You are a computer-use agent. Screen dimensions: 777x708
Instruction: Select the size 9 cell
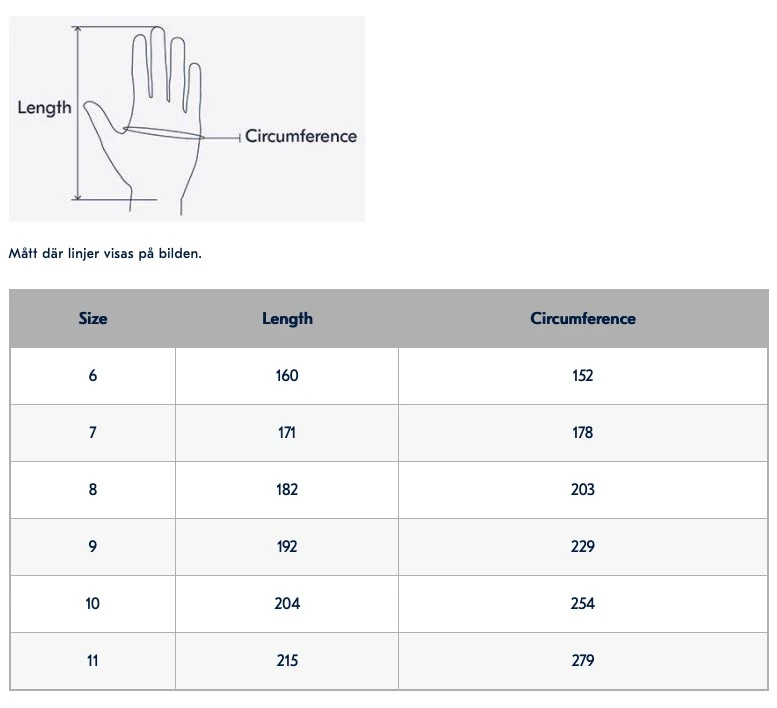pyautogui.click(x=93, y=547)
